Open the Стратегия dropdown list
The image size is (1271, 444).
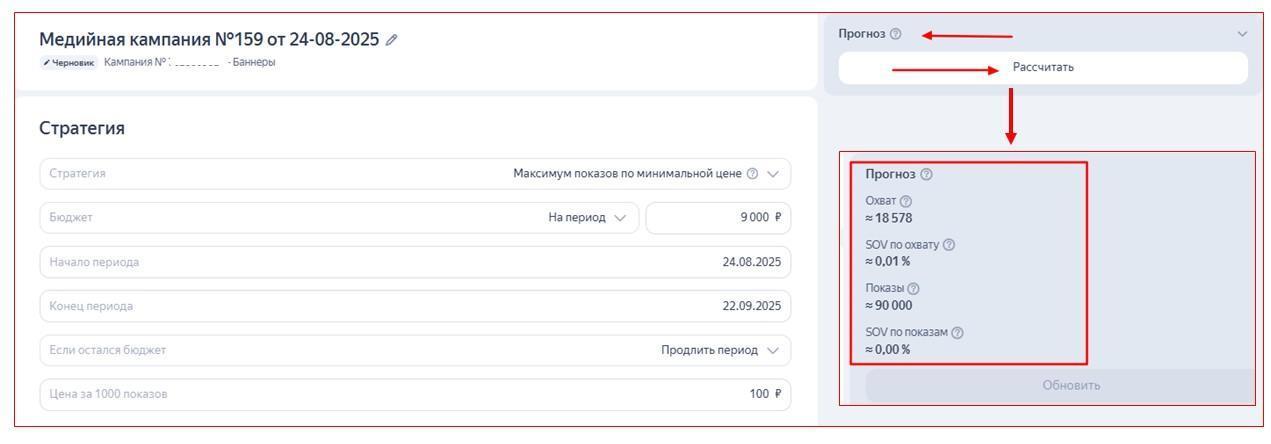coord(772,174)
